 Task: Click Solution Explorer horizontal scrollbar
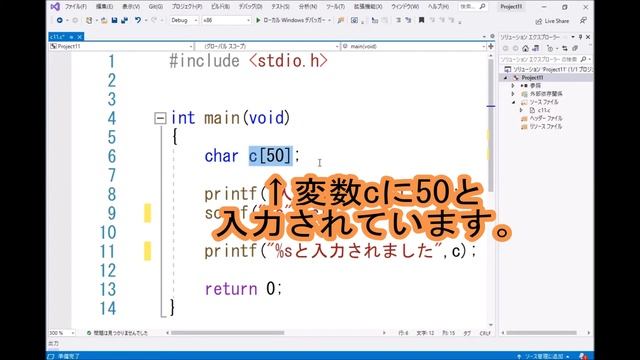pyautogui.click(x=541, y=333)
